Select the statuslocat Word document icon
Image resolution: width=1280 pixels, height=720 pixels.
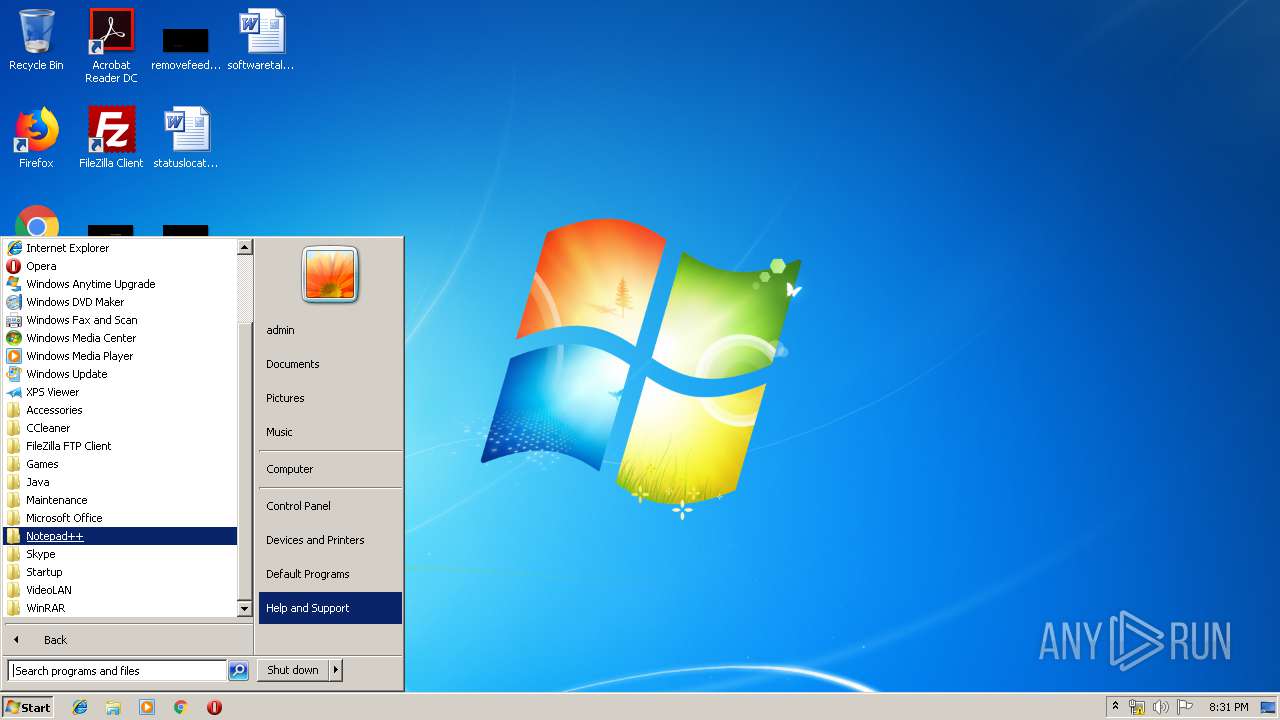click(x=186, y=138)
